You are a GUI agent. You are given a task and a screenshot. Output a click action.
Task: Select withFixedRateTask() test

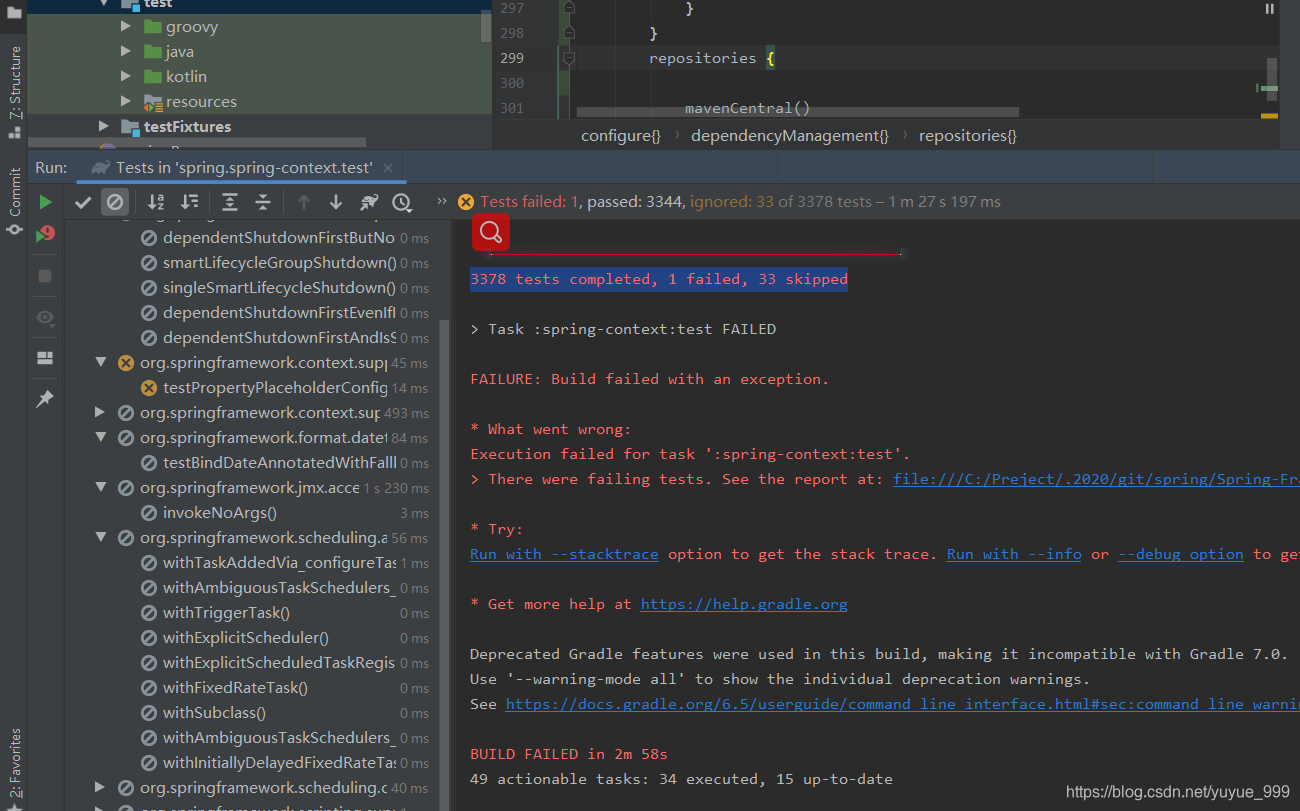[x=235, y=688]
